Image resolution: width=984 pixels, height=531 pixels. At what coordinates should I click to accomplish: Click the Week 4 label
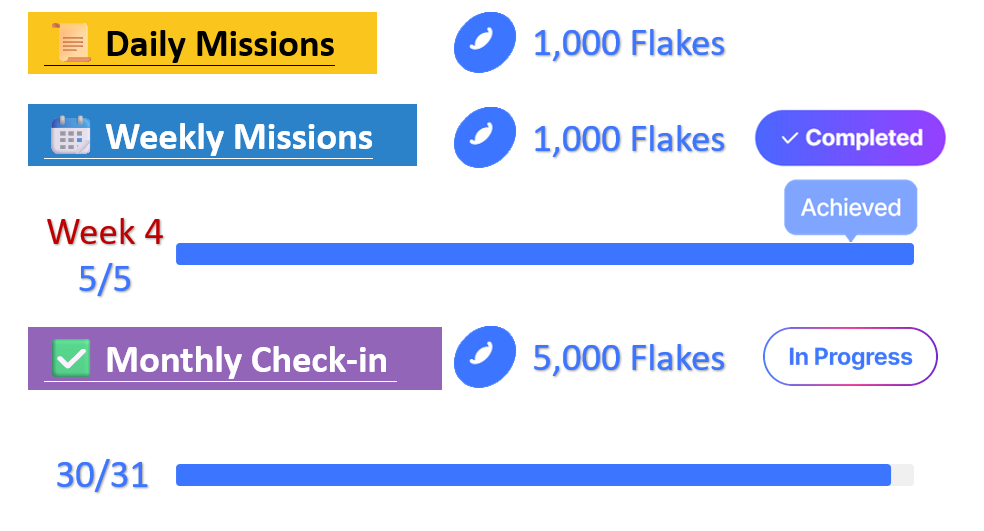105,232
